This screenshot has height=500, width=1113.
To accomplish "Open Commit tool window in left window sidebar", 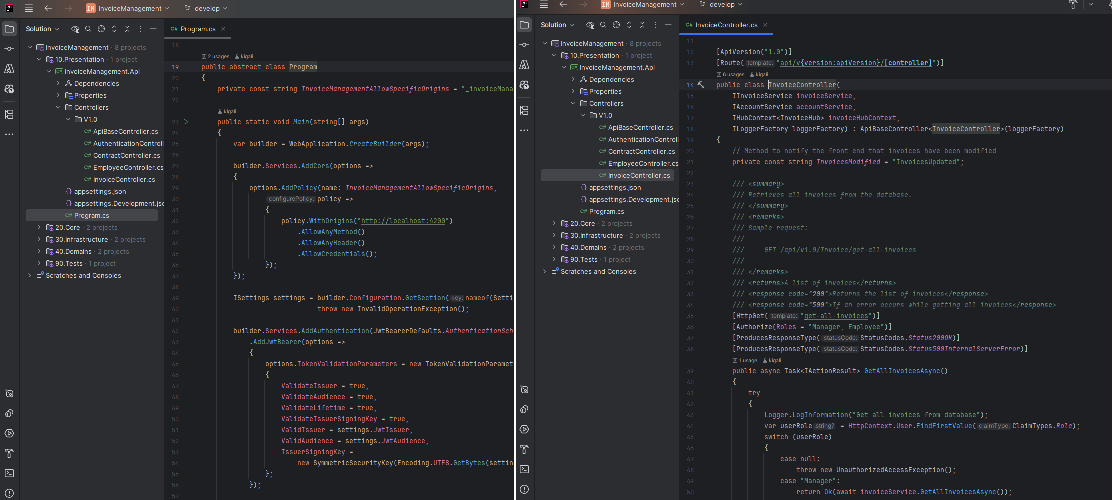I will 9,49.
